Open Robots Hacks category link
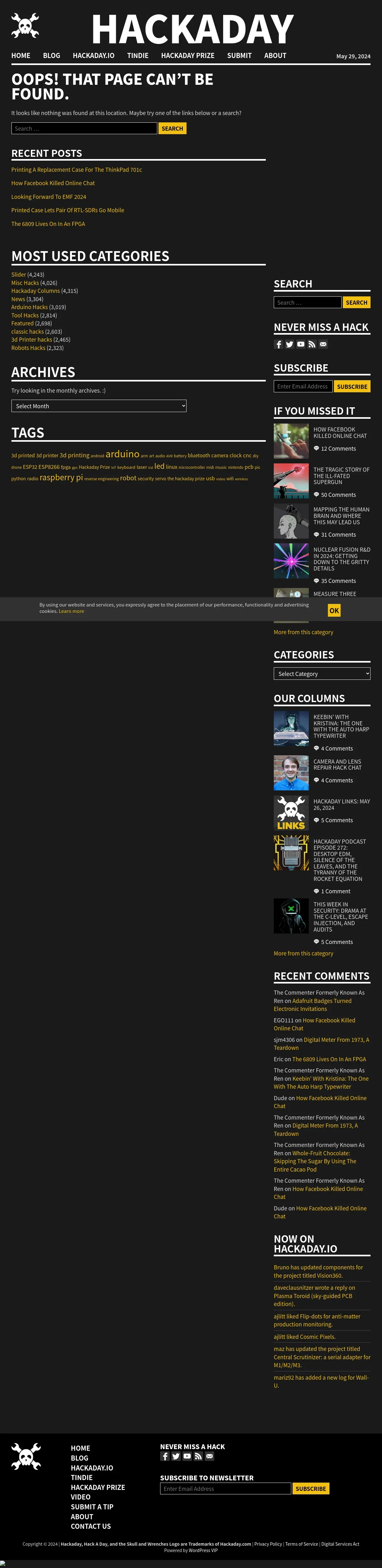Screen dimensions: 382x1568 pos(28,348)
